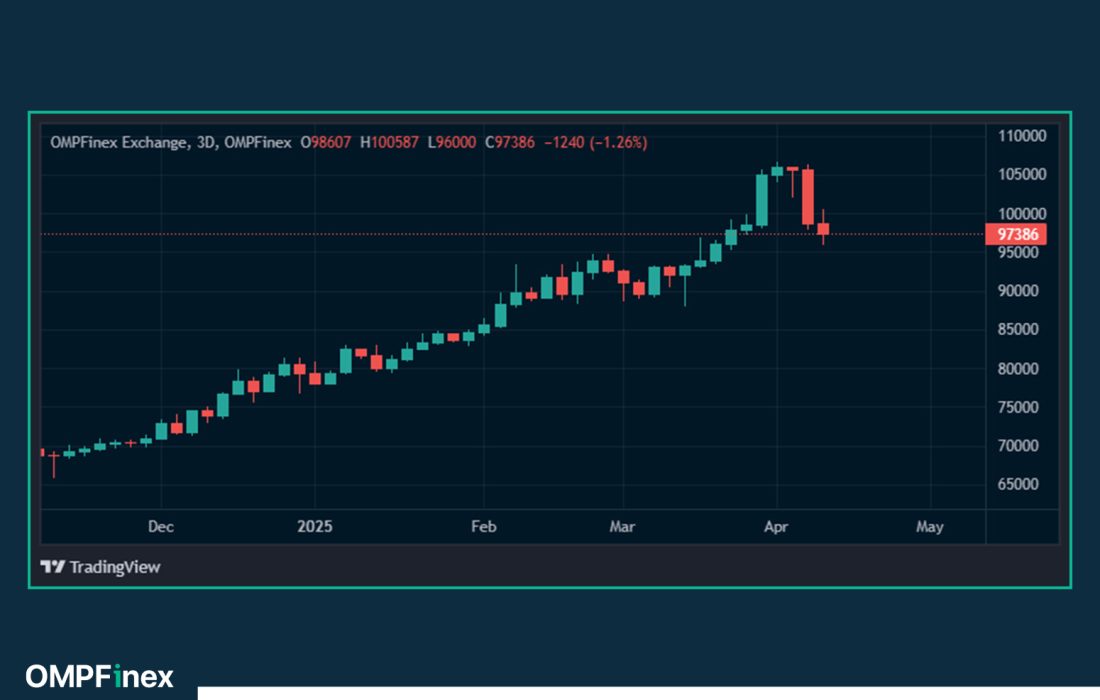Image resolution: width=1100 pixels, height=700 pixels.
Task: Click the large red candle in April
Action: click(808, 196)
